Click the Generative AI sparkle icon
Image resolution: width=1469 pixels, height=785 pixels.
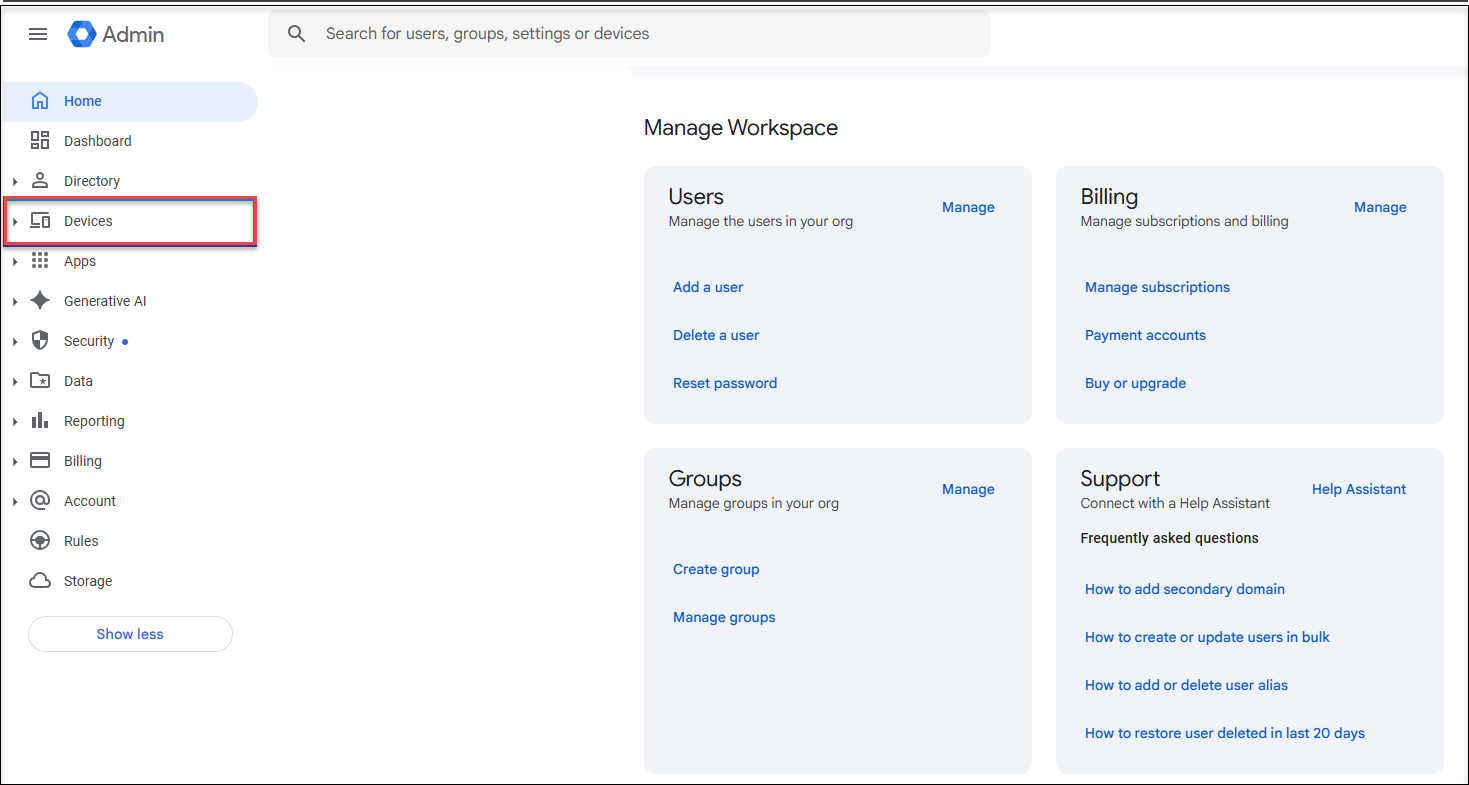click(40, 301)
